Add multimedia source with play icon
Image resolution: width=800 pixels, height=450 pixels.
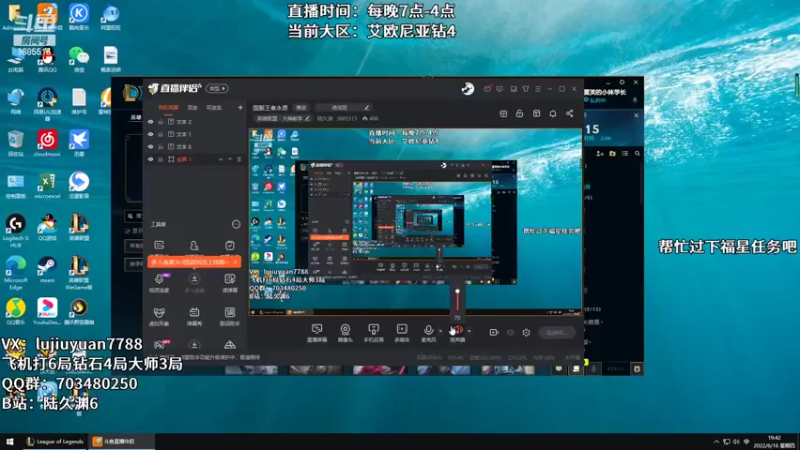click(x=402, y=333)
